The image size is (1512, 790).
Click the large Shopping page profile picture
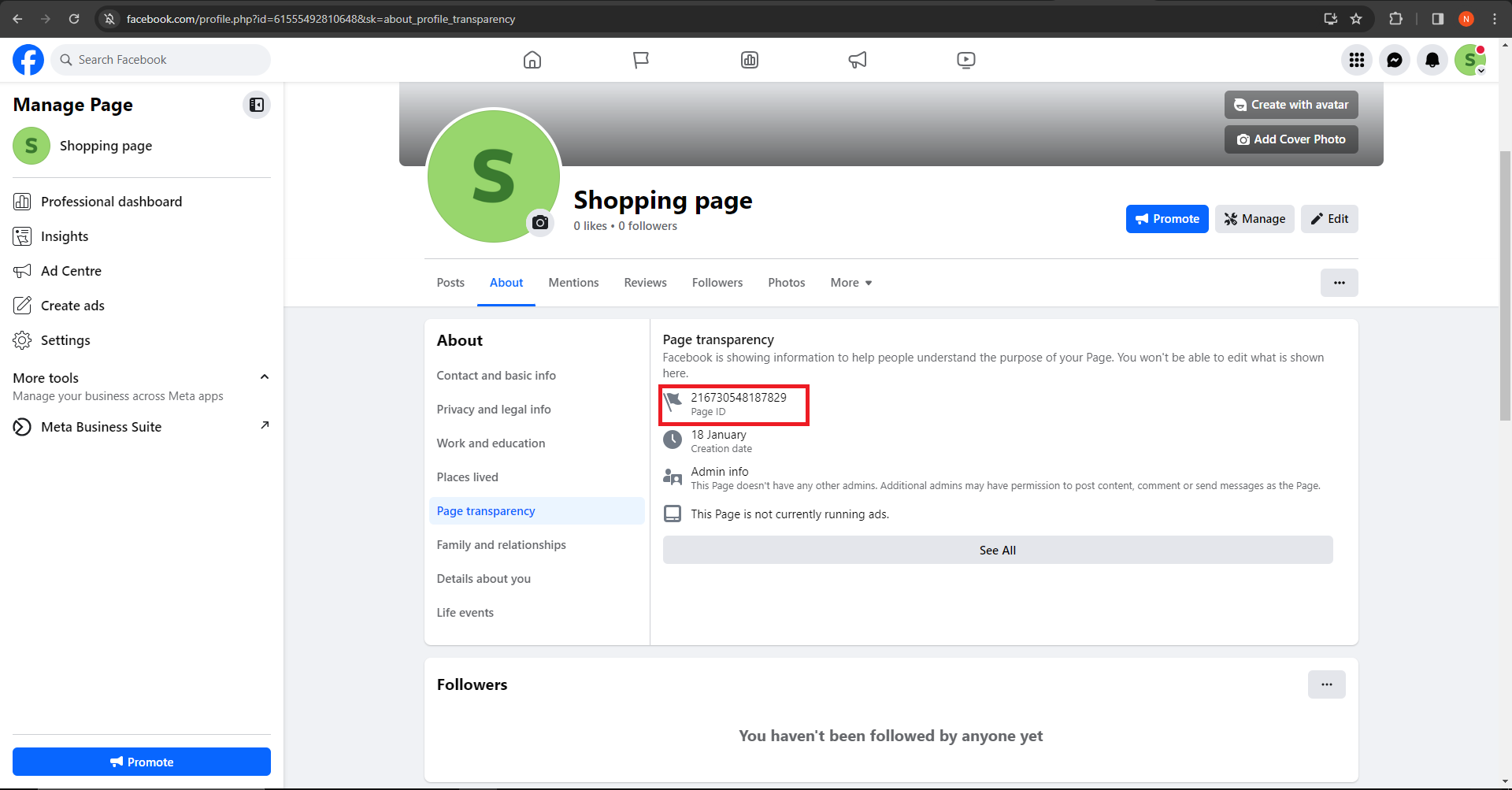(x=494, y=176)
